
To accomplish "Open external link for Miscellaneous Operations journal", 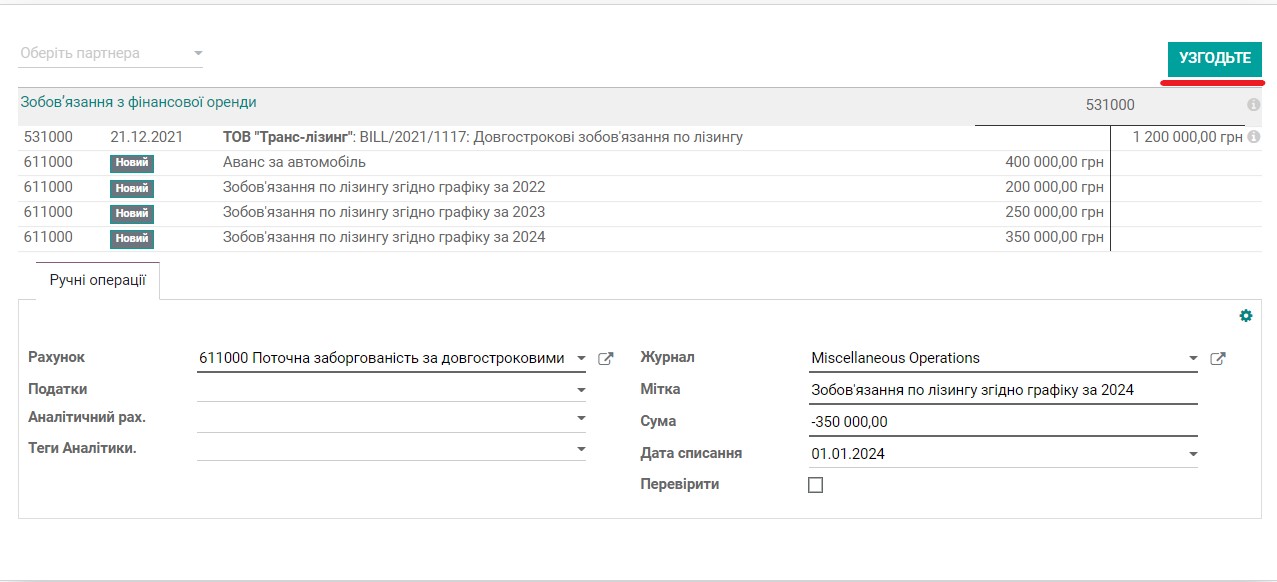I will (1217, 357).
